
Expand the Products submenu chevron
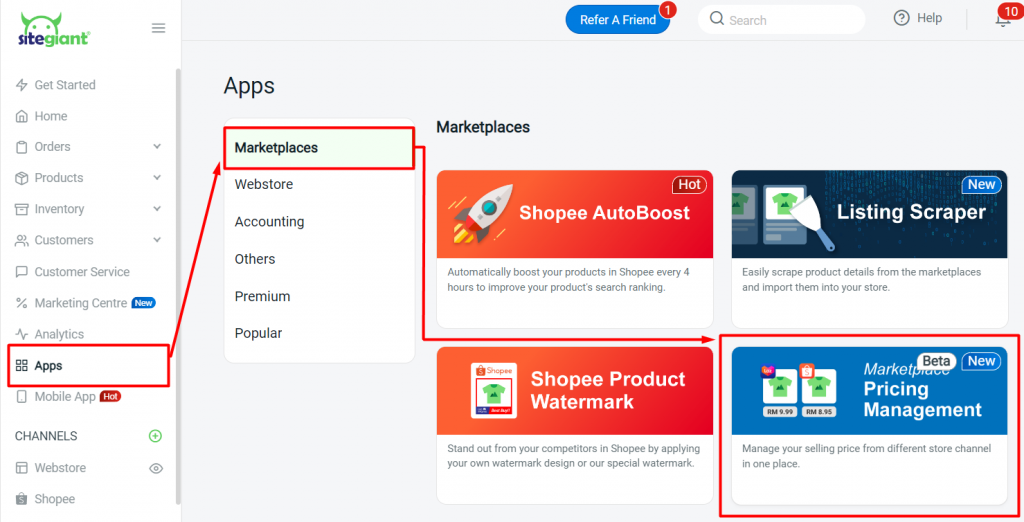[157, 178]
